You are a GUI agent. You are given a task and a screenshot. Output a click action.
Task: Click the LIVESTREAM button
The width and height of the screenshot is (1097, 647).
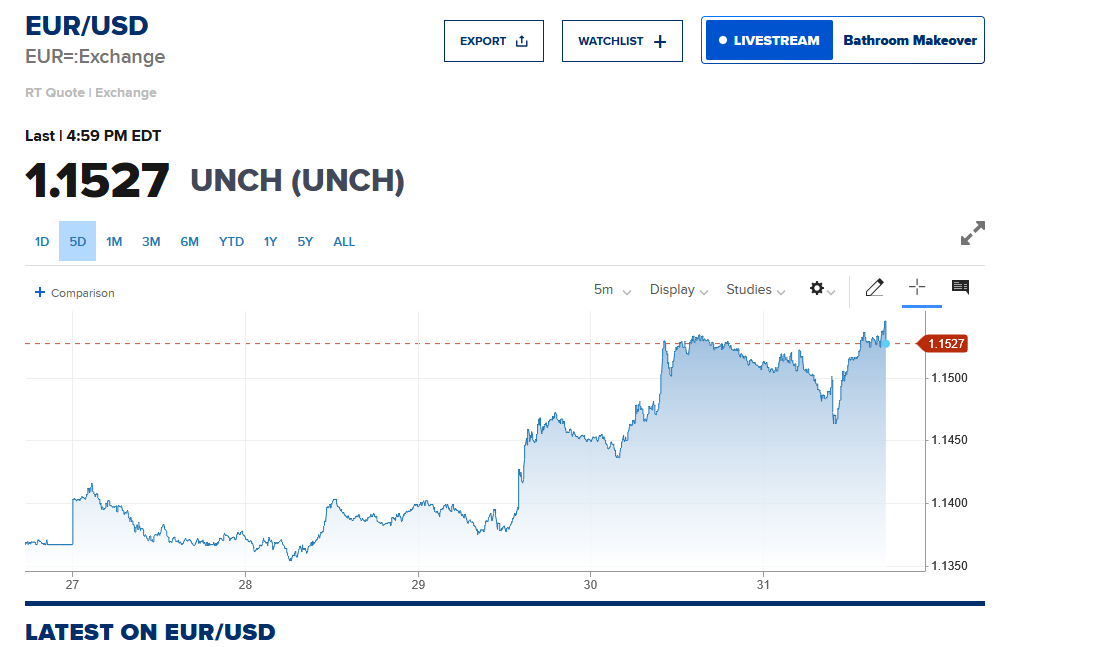[x=769, y=41]
